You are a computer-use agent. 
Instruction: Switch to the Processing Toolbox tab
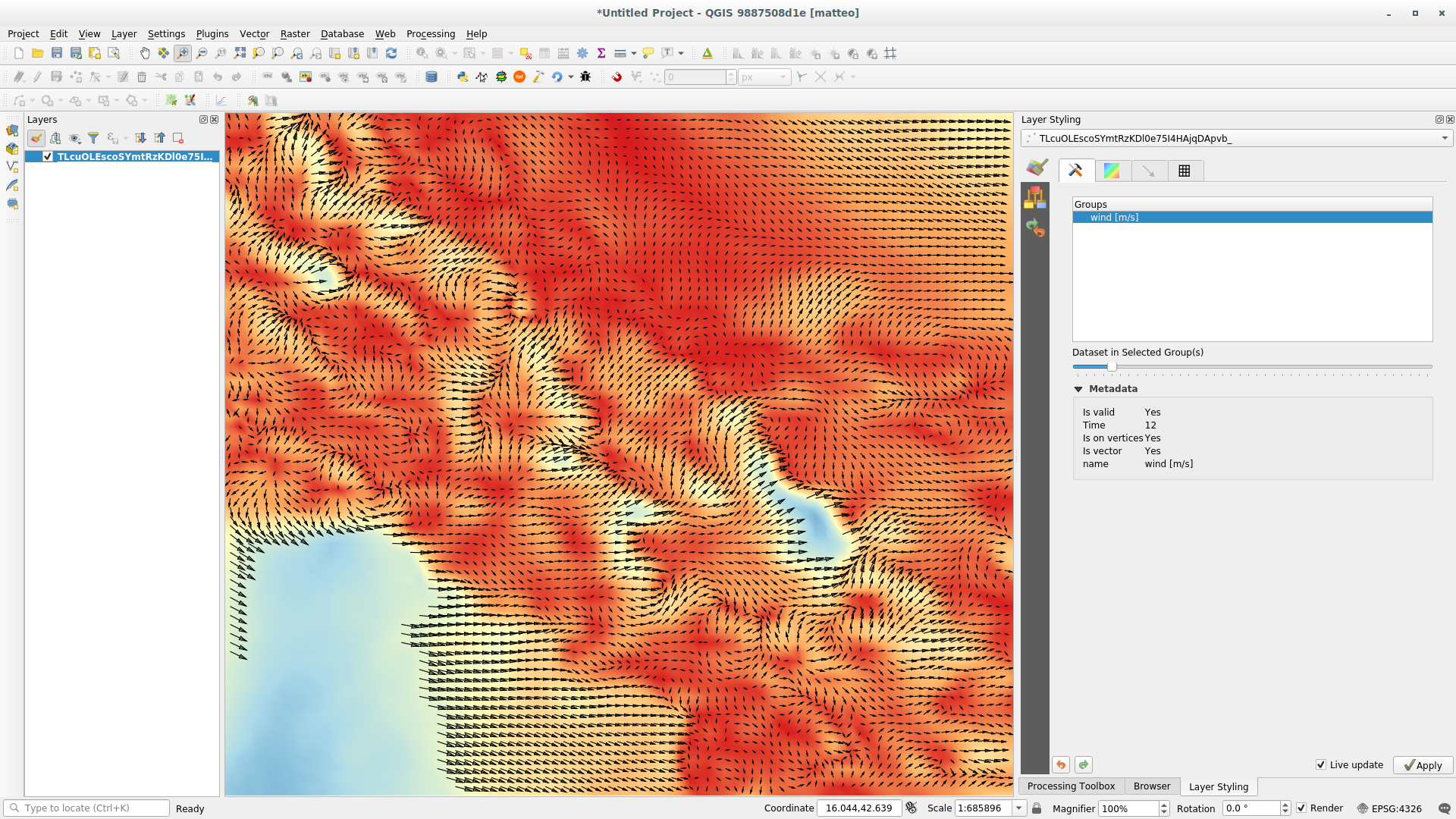click(1071, 786)
